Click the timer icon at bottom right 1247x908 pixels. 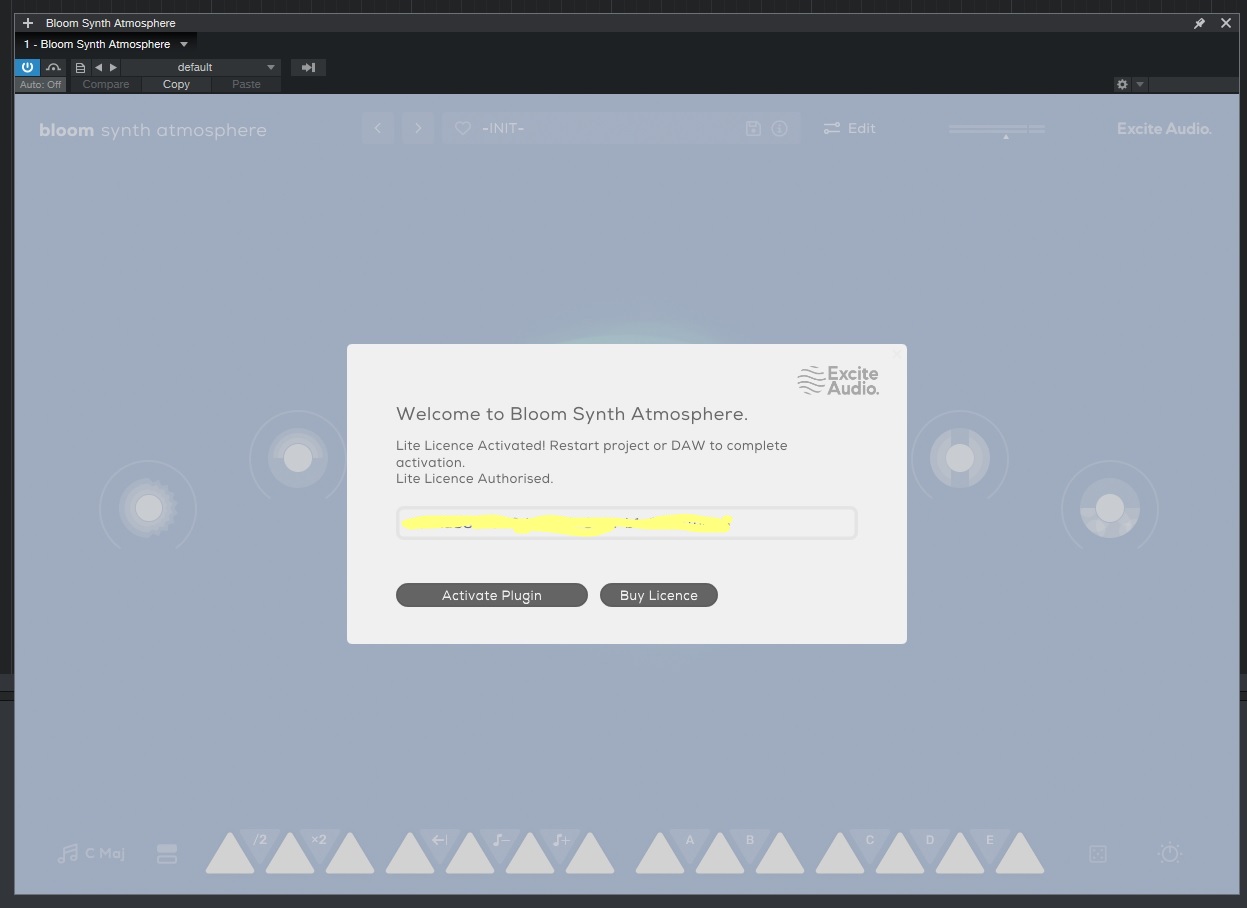coord(1169,853)
